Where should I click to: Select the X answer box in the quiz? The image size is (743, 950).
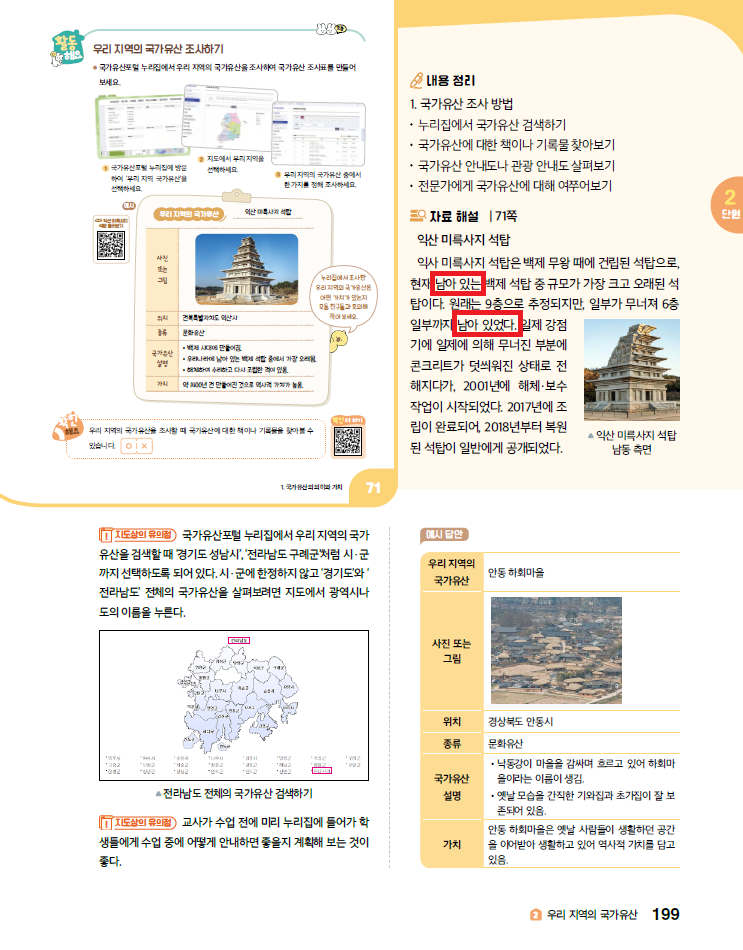tap(145, 445)
